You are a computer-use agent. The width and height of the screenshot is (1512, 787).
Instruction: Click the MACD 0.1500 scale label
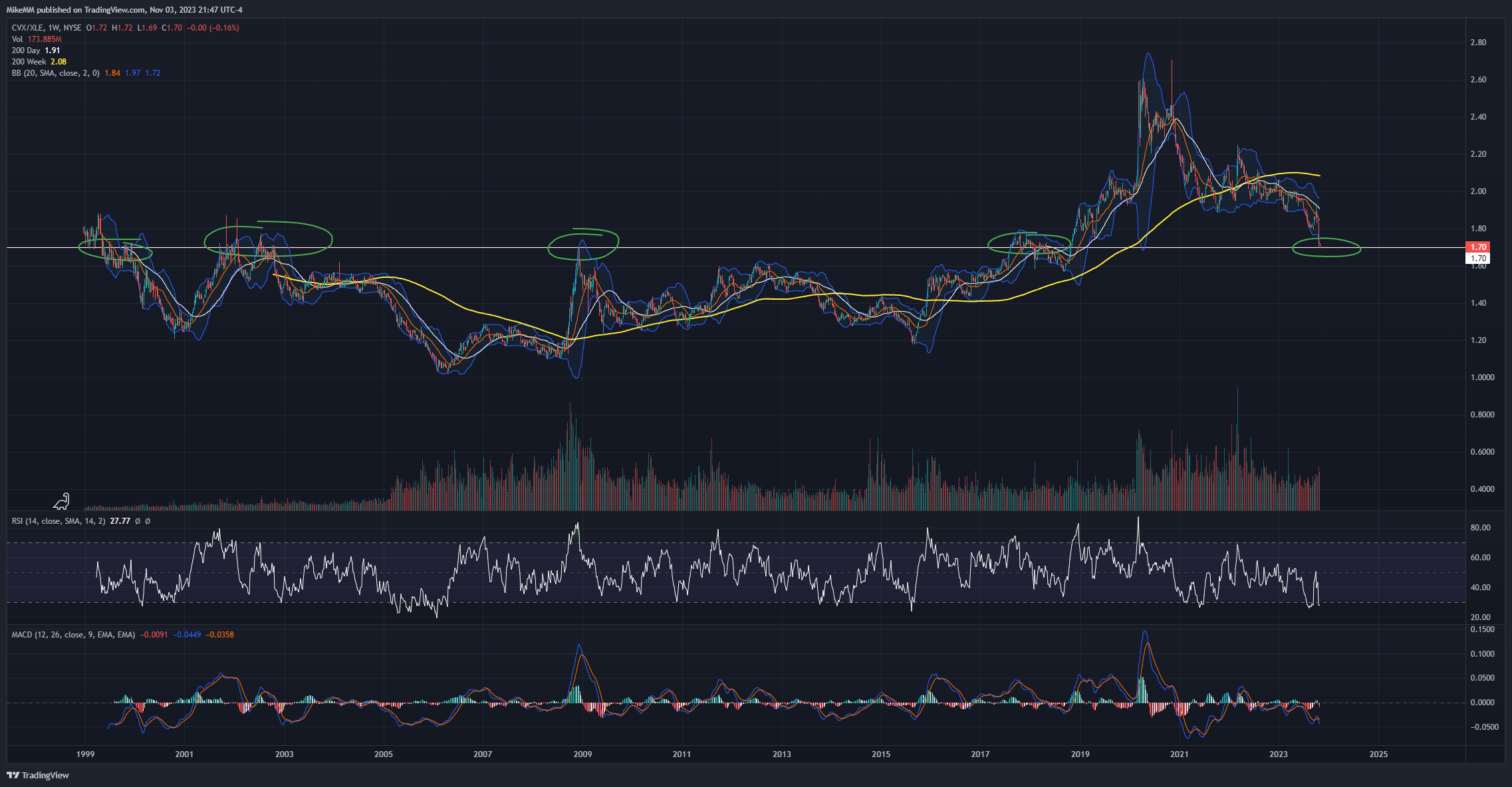[1482, 629]
